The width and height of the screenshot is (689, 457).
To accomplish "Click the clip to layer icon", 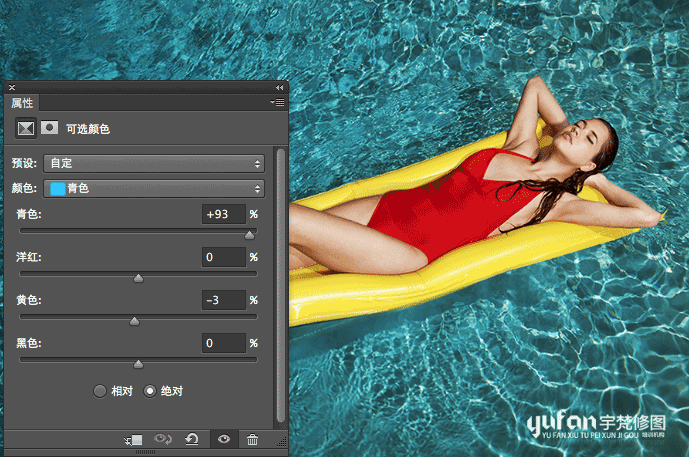I will point(135,439).
